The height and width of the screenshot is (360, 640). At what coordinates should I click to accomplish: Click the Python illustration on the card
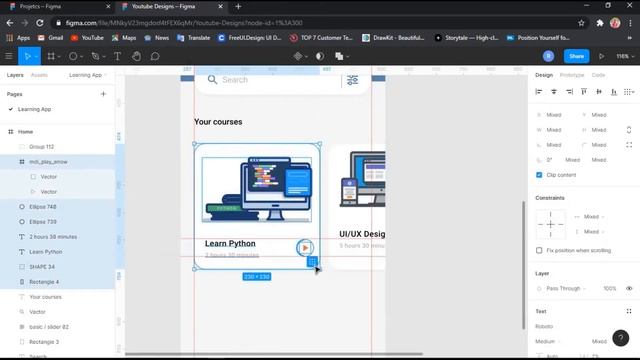[x=257, y=189]
